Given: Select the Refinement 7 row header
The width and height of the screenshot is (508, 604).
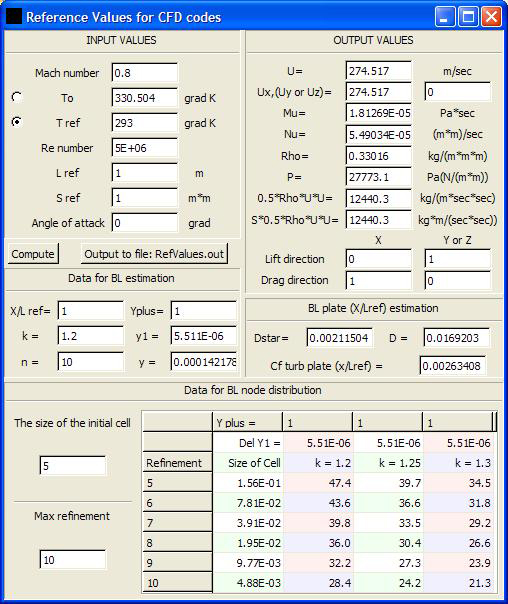Looking at the screenshot, I should (177, 523).
